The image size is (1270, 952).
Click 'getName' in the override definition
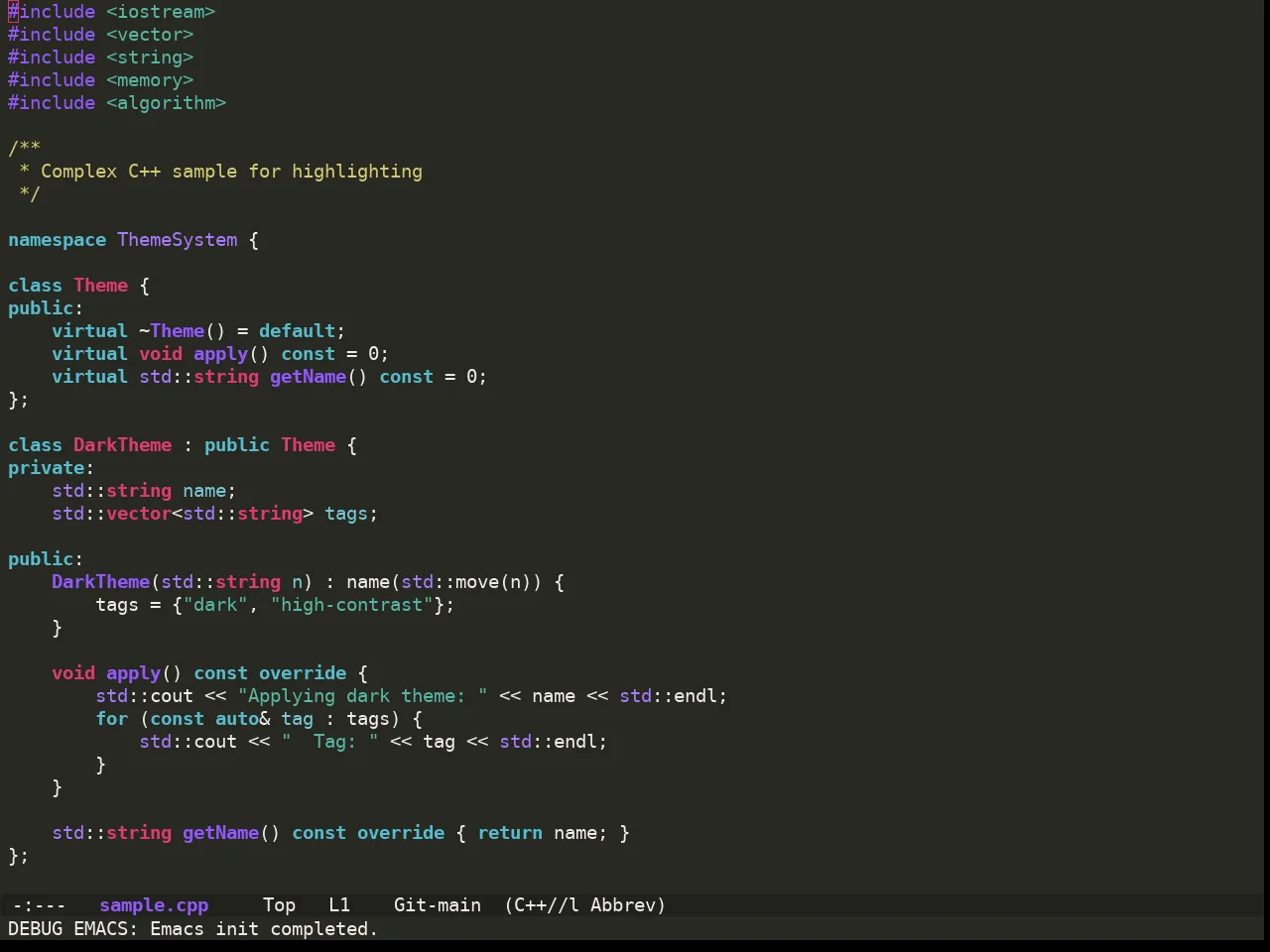coord(220,833)
